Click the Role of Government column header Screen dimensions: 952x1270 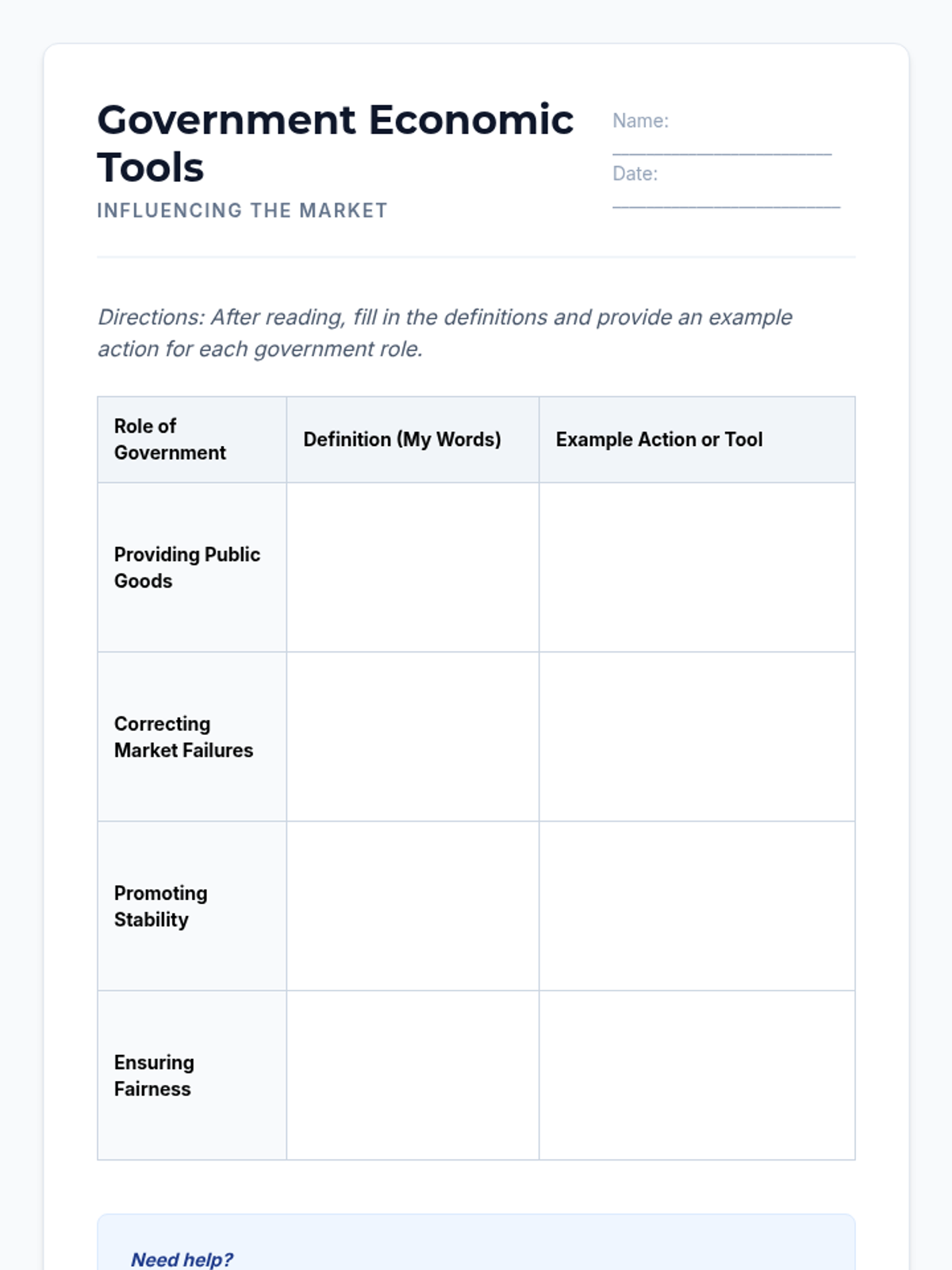170,439
